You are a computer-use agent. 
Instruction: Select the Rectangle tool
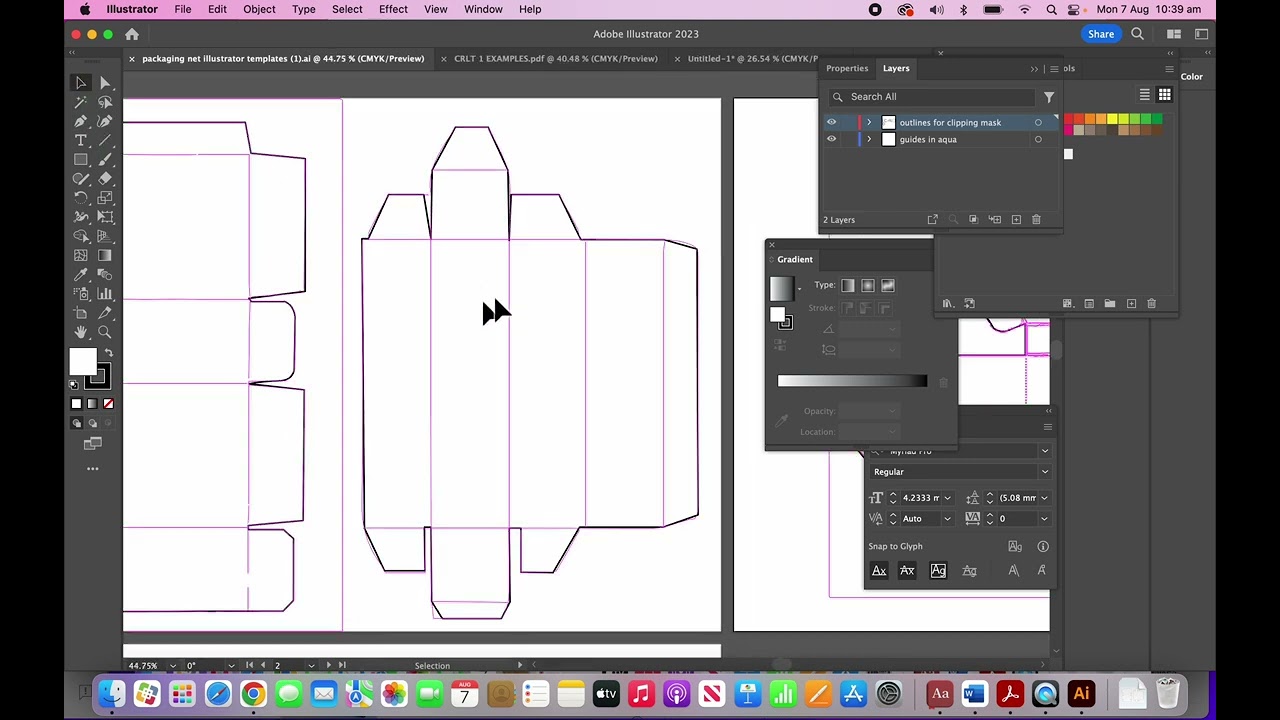81,160
